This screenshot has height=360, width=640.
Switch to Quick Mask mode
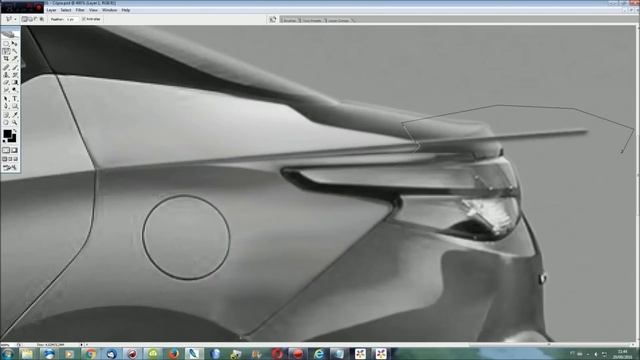point(15,150)
